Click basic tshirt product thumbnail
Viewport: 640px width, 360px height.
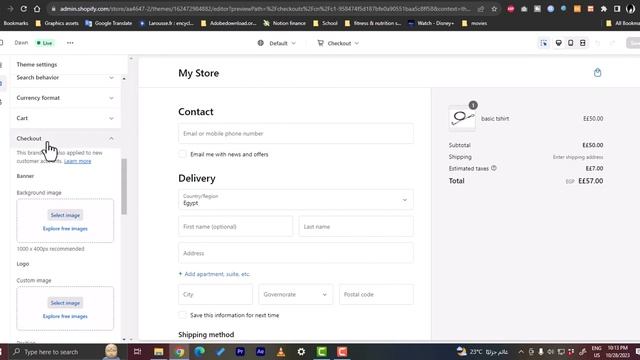pos(462,118)
